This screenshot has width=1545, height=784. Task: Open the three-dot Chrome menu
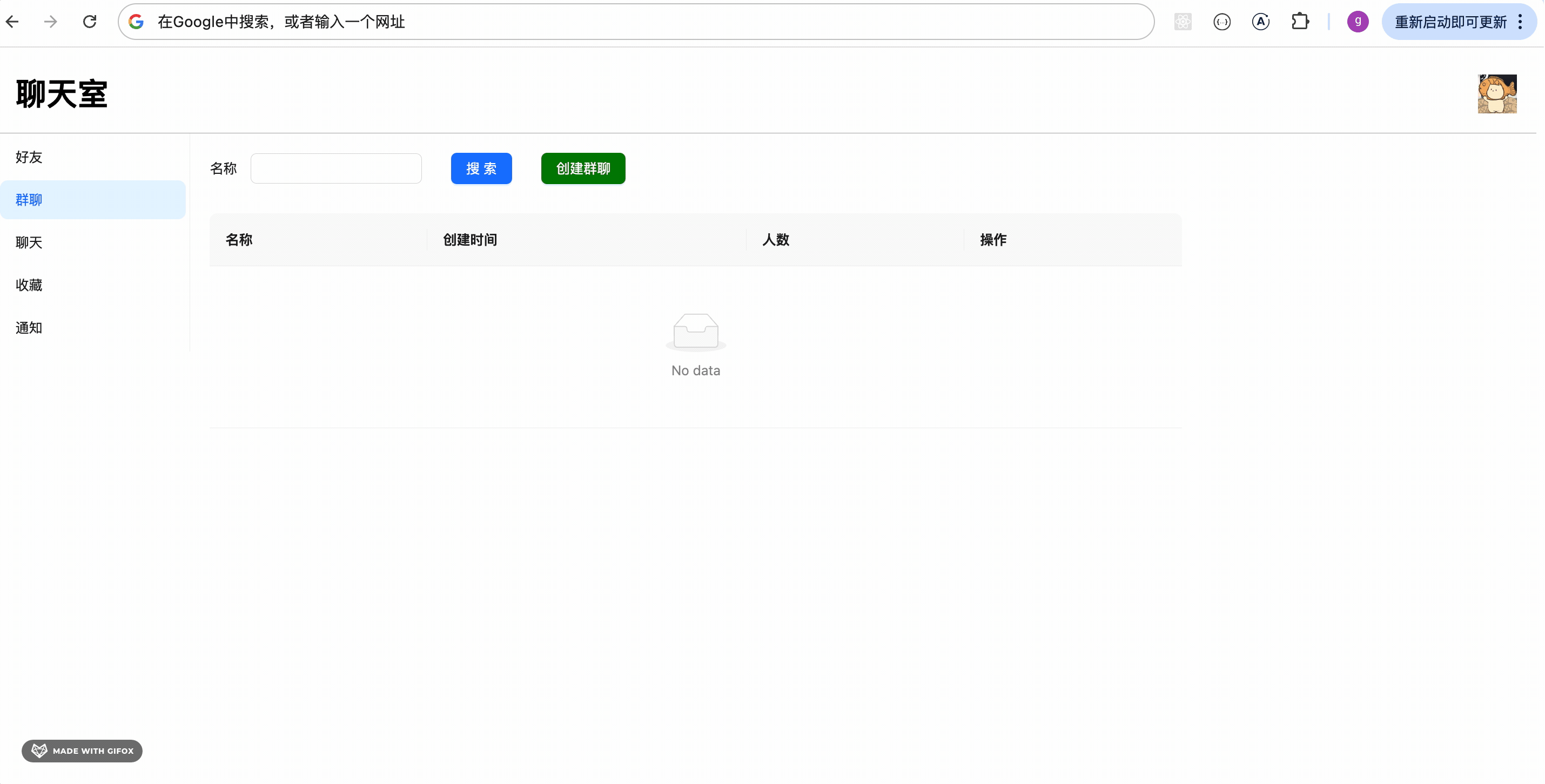(1520, 22)
